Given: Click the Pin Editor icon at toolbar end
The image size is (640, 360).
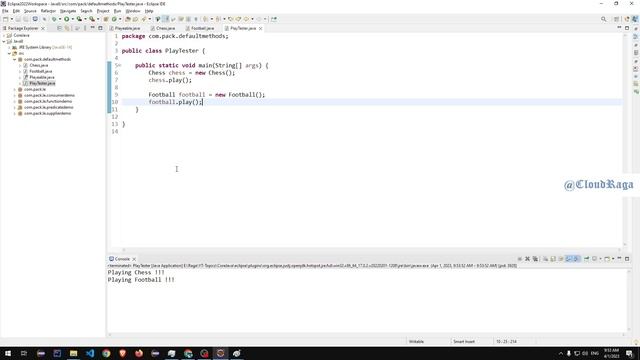Looking at the screenshot, I should pos(273,19).
